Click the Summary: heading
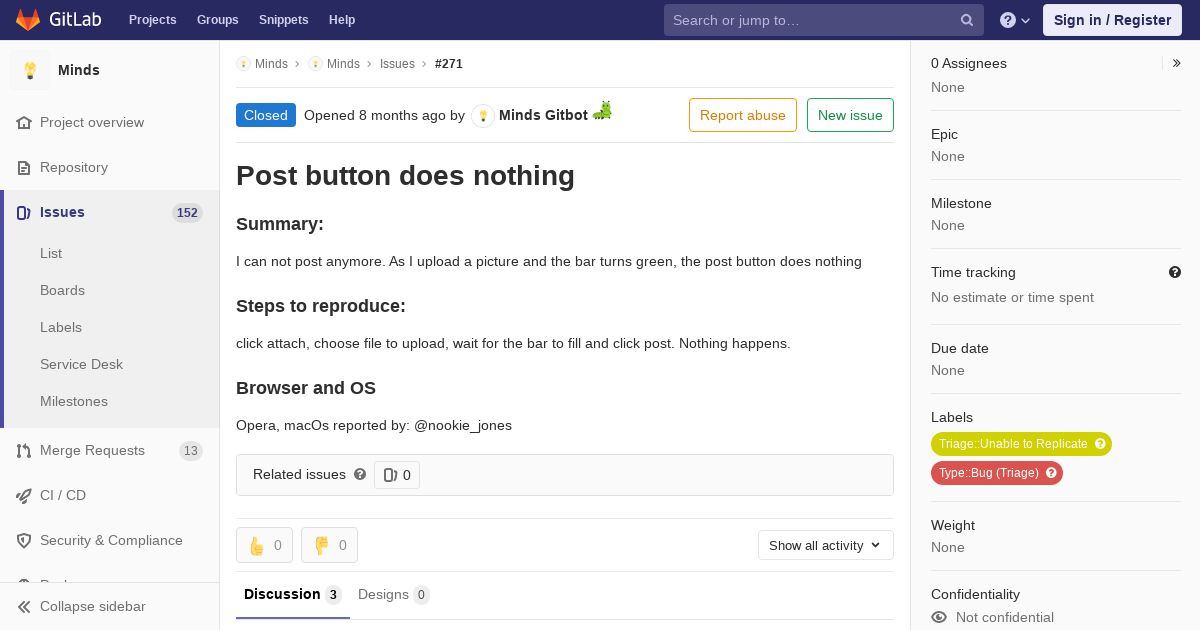Viewport: 1200px width, 630px height. point(280,224)
